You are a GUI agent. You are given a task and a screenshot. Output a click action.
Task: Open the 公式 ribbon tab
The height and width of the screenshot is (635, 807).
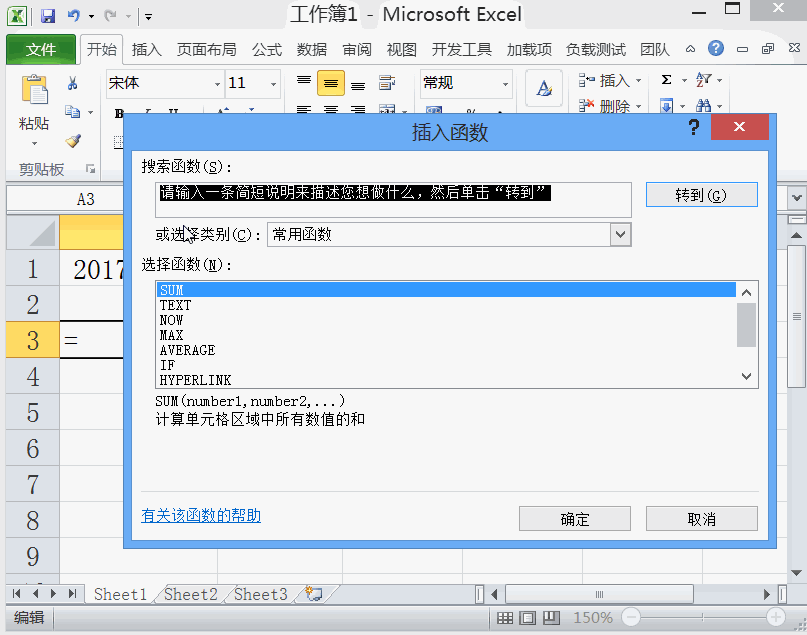tap(266, 49)
